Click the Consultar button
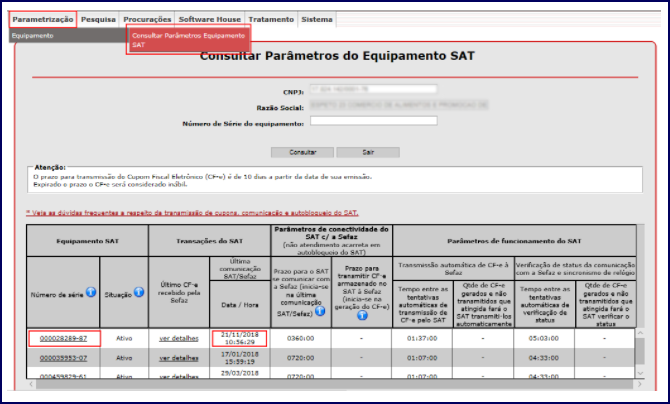This screenshot has height=404, width=670. (x=303, y=152)
